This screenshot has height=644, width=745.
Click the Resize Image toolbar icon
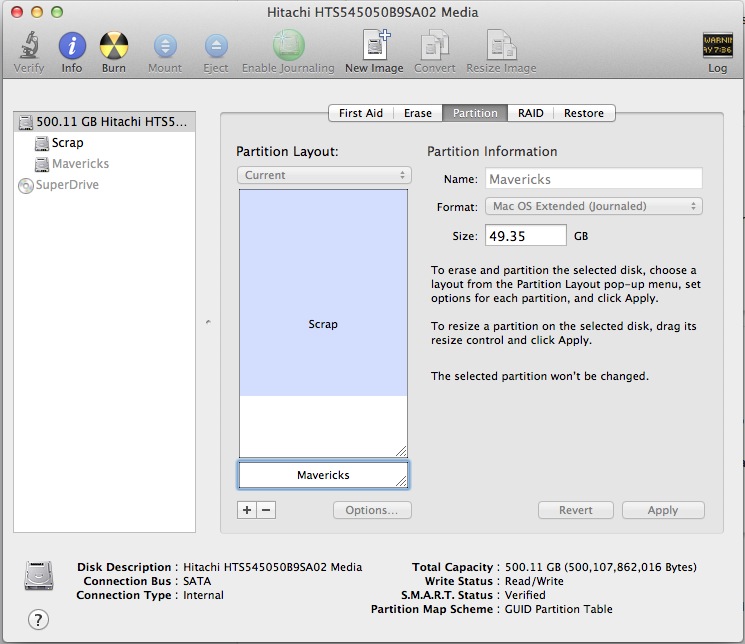(x=501, y=46)
